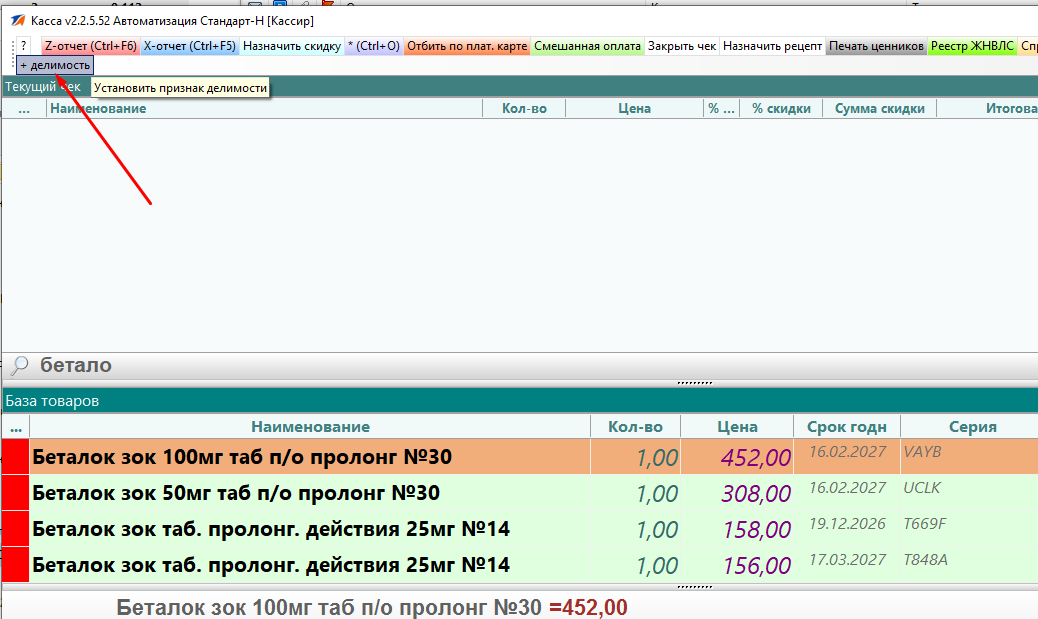Click the splitter grip above База товаров
The width and height of the screenshot is (1038, 619).
(694, 383)
